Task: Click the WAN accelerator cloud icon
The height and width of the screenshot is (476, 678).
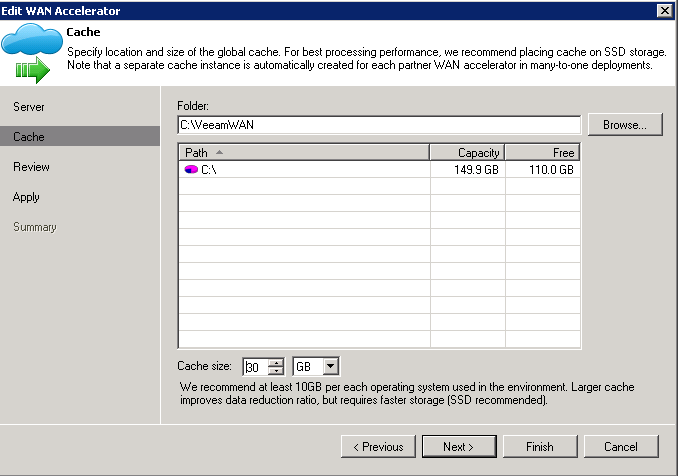Action: click(x=32, y=53)
